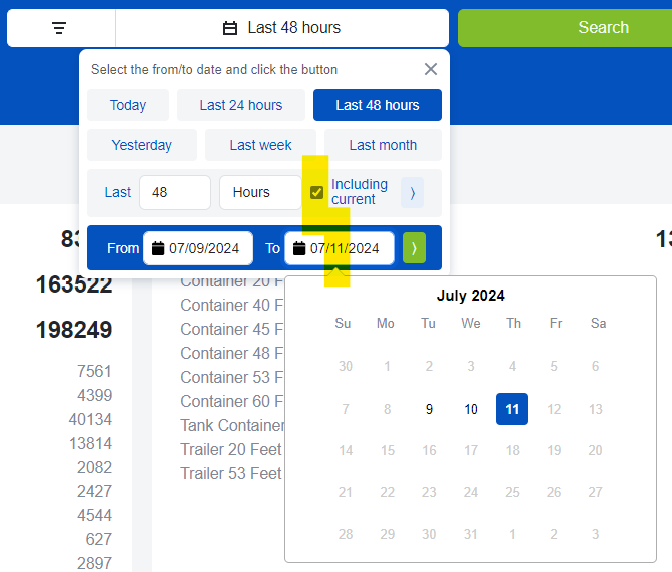Select highlighted July 11 in calendar
Image resolution: width=672 pixels, height=572 pixels.
(512, 409)
